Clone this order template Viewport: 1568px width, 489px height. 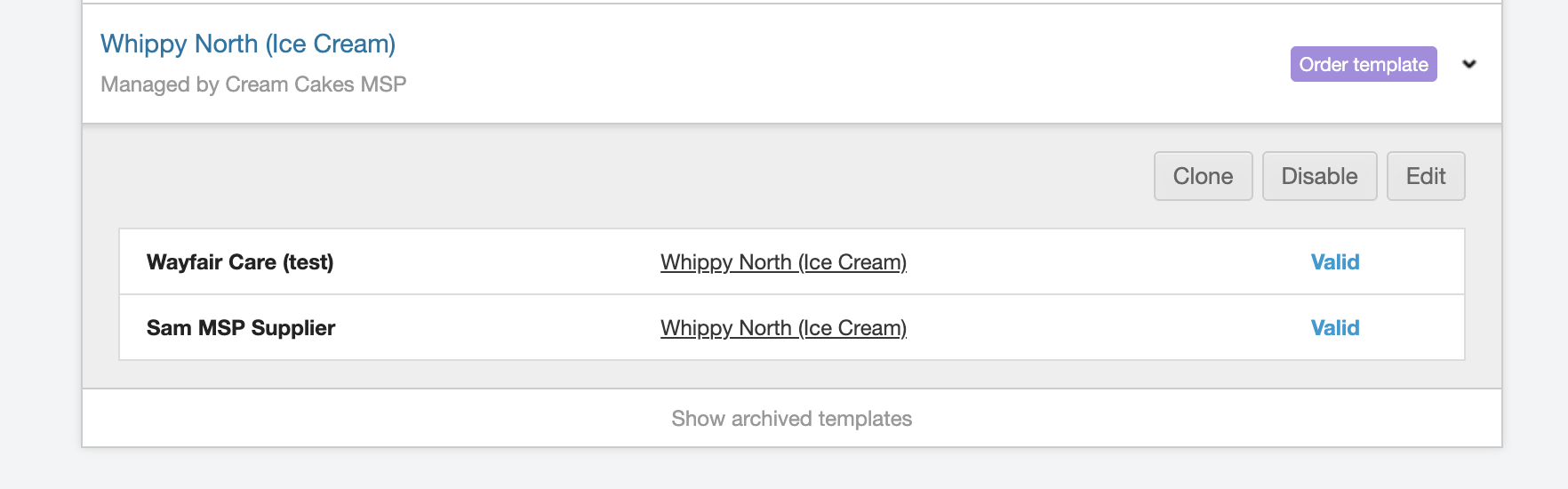click(1203, 176)
